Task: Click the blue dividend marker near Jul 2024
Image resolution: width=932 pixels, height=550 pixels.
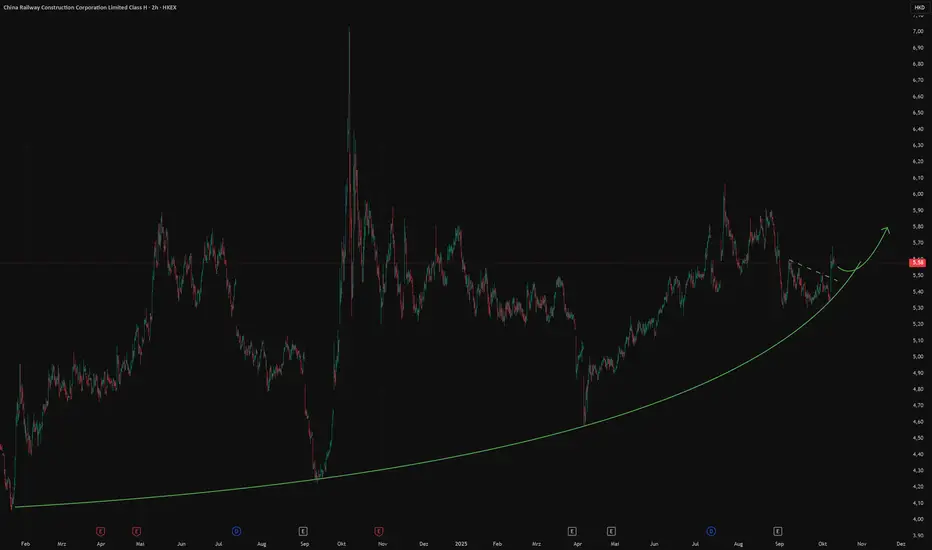Action: click(236, 531)
